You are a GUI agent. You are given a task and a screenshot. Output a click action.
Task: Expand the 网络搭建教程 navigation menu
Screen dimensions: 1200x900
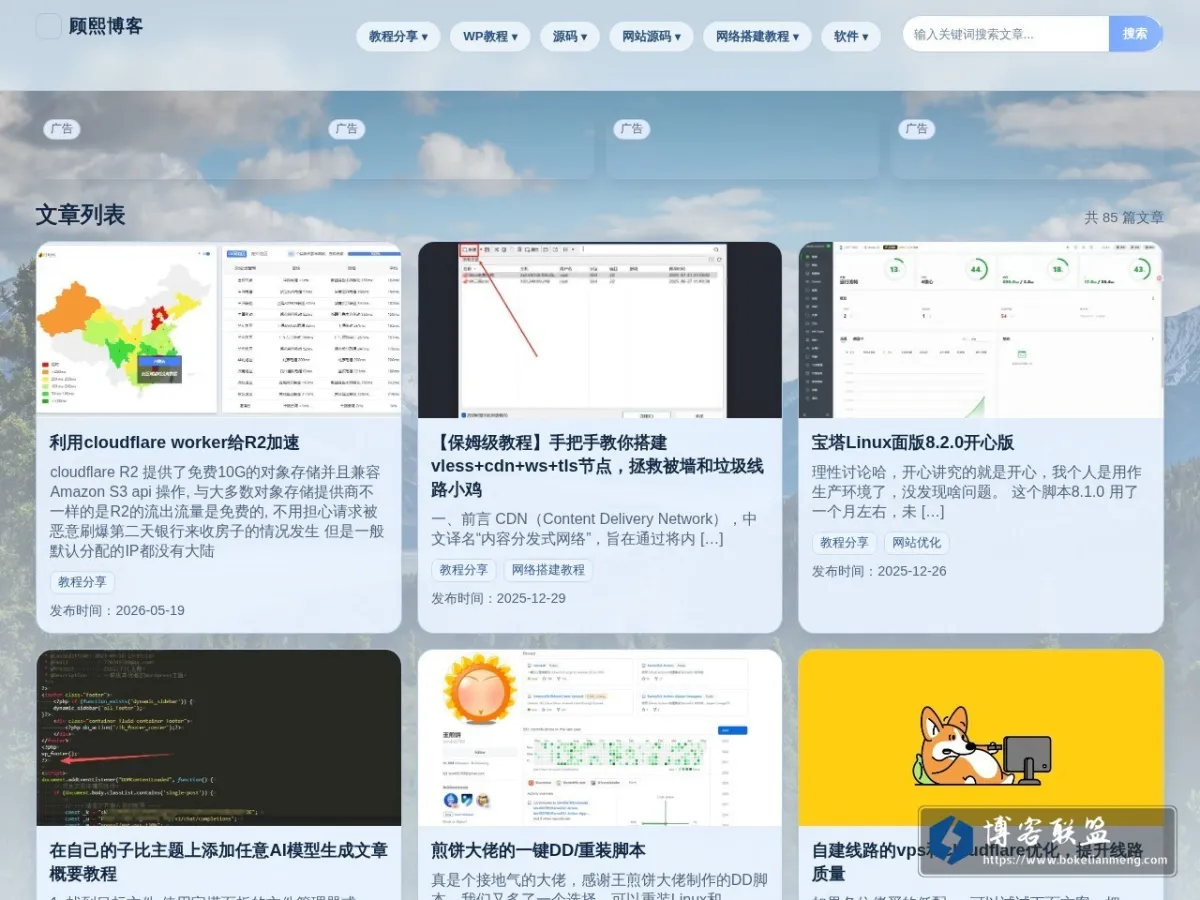pos(757,36)
